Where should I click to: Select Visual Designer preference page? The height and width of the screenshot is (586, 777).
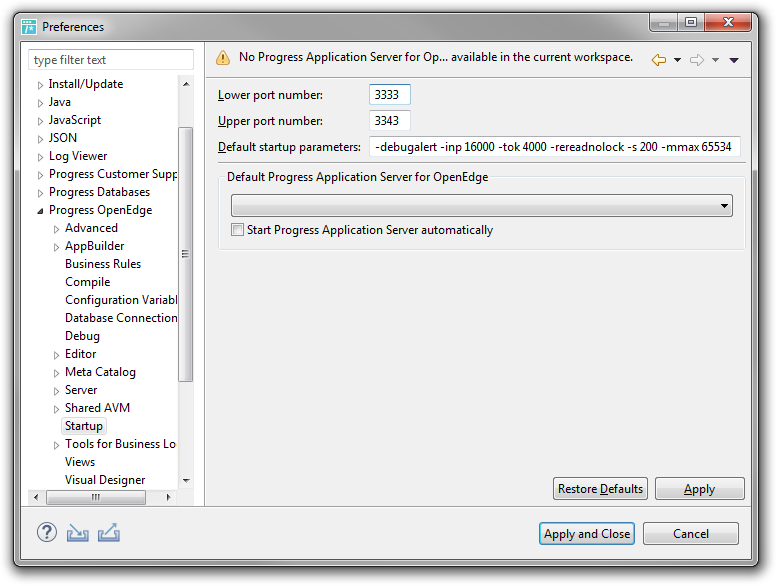point(105,480)
